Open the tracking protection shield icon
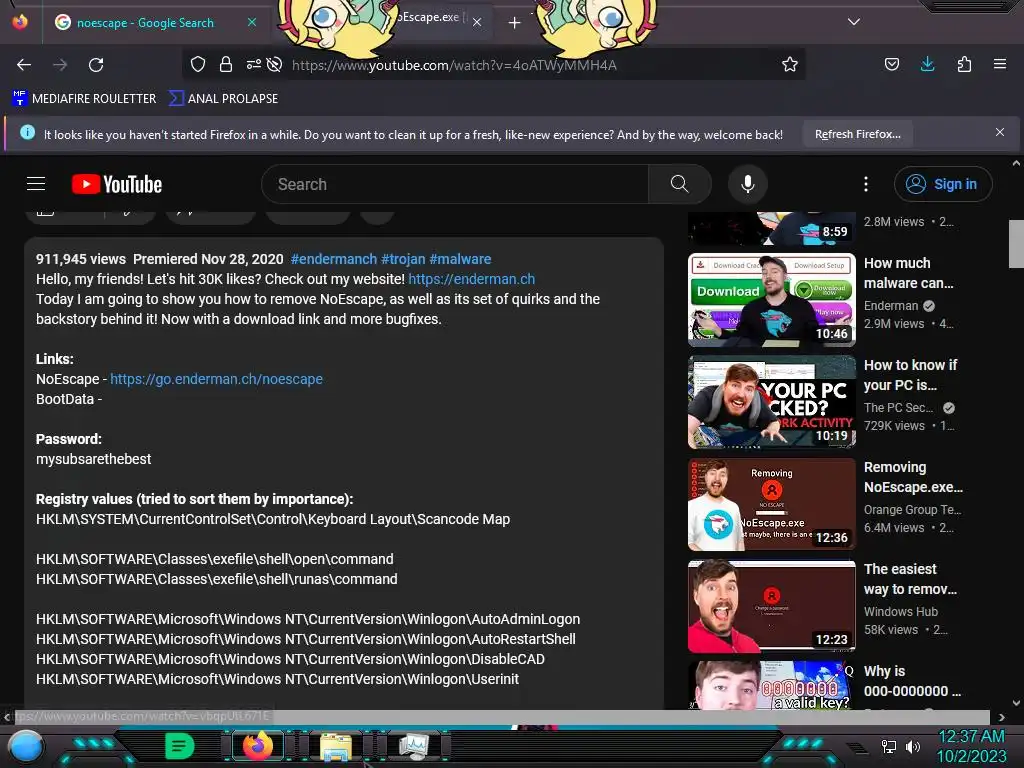 tap(198, 64)
